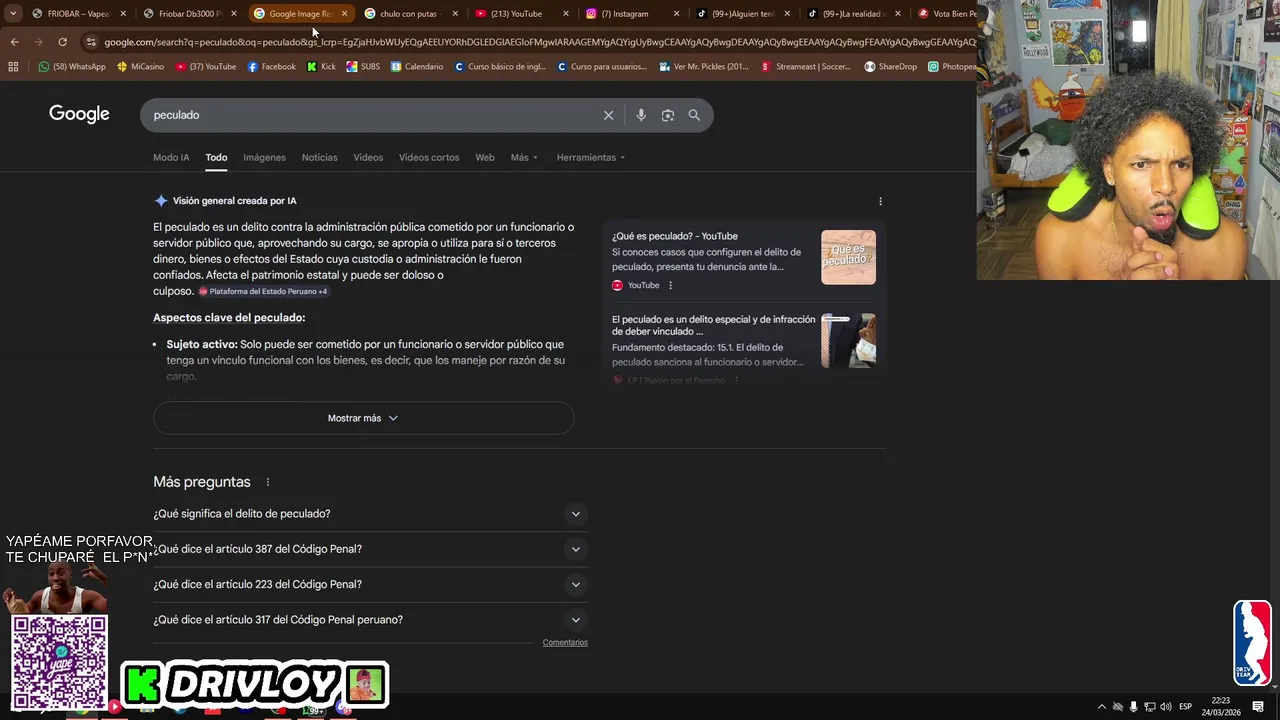Open the Curso para usuarios bookmark
Image resolution: width=1280 pixels, height=720 pixels.
[602, 67]
